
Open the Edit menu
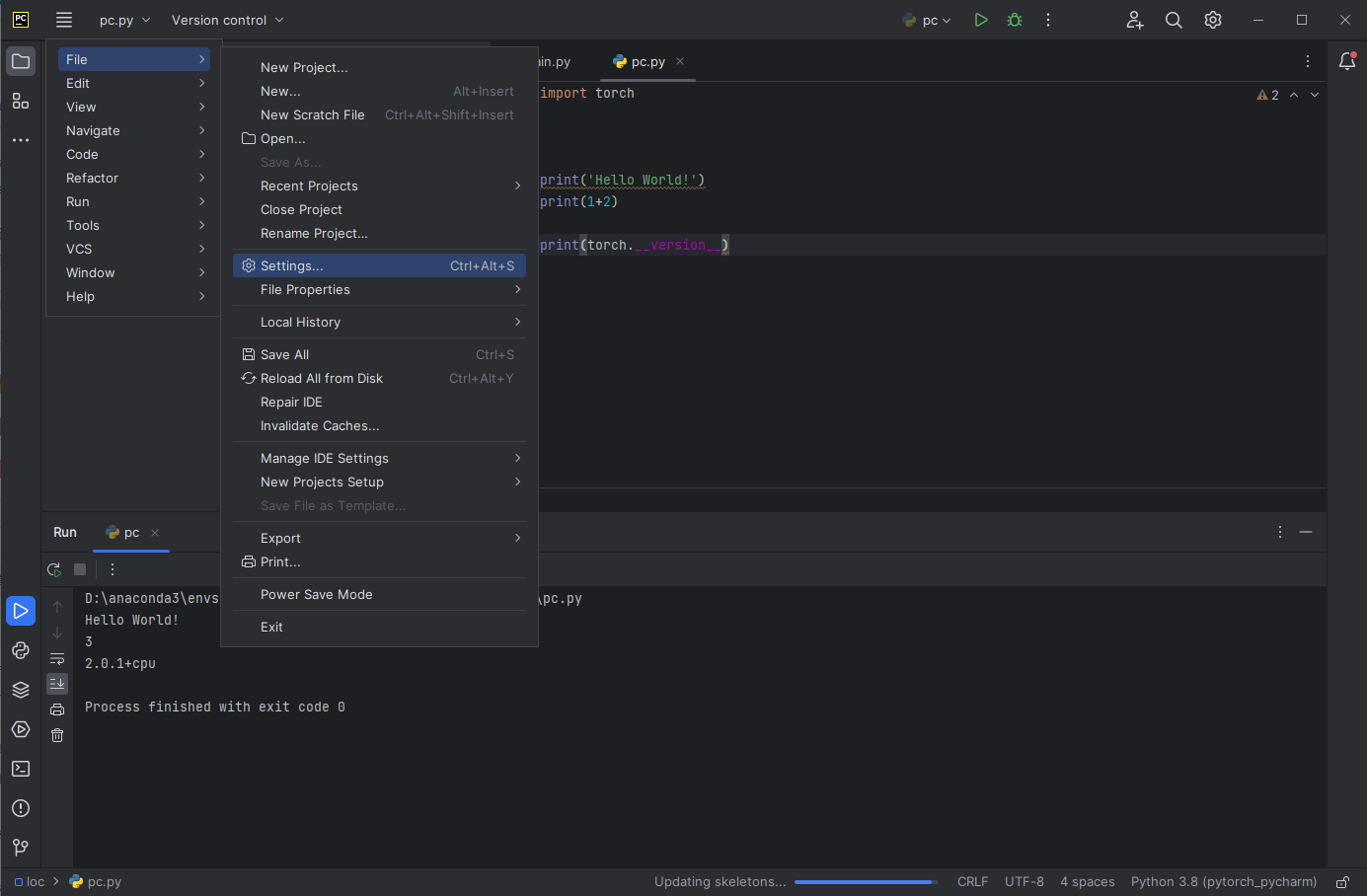click(134, 83)
